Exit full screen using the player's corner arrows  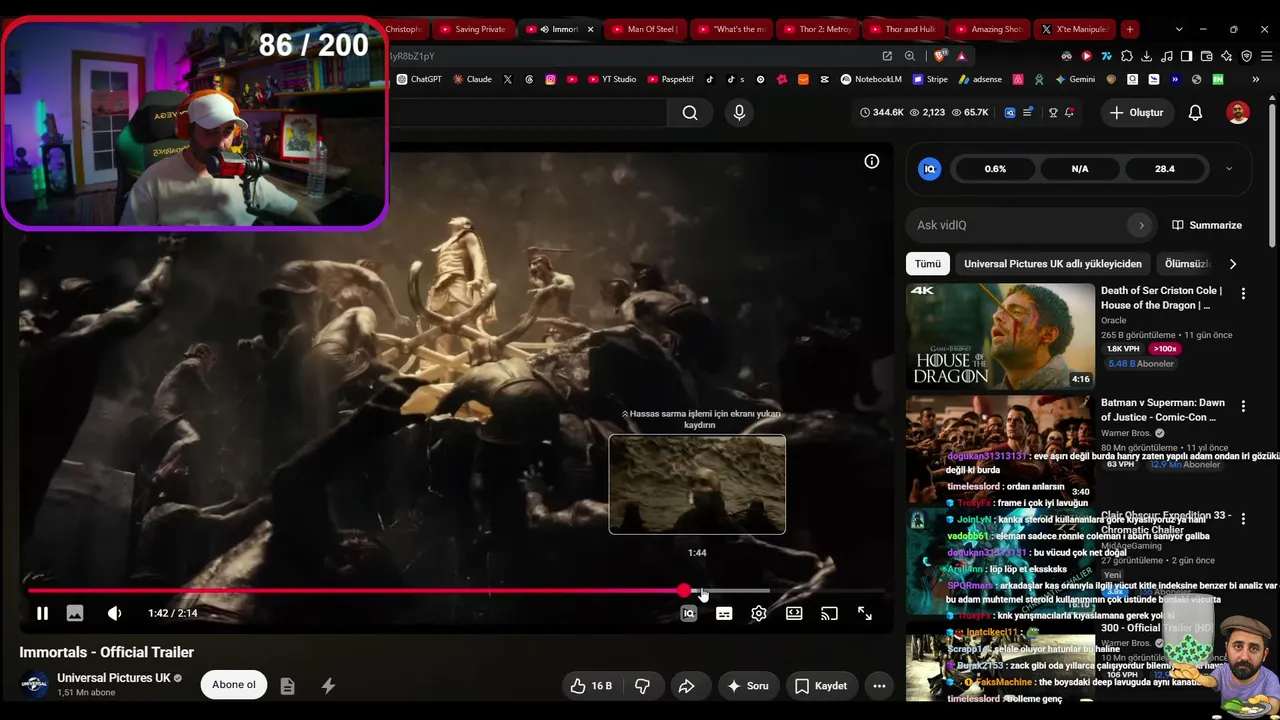(x=865, y=613)
